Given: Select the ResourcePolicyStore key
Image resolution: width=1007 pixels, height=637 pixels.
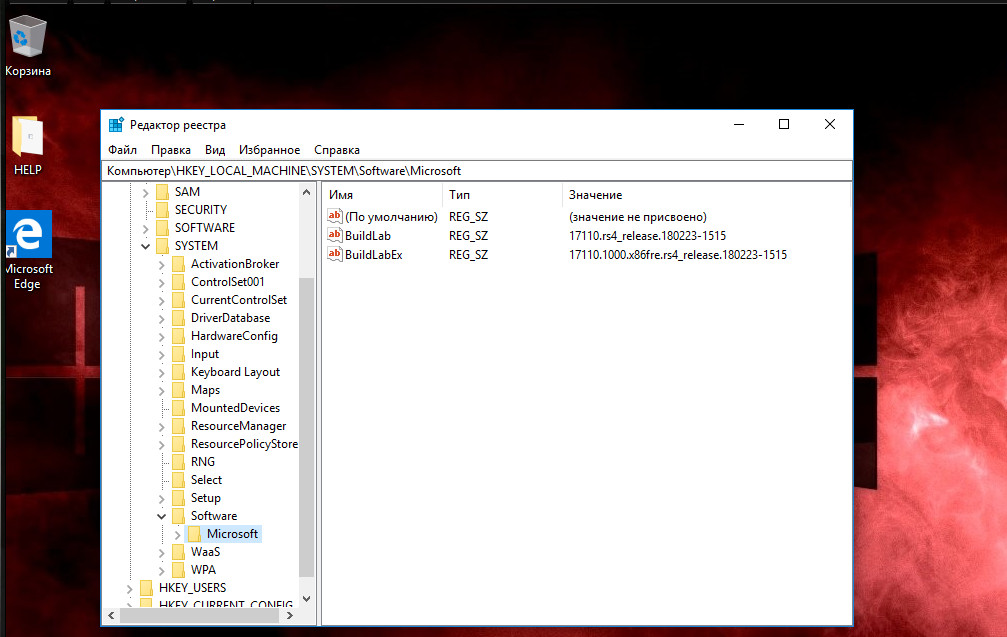Looking at the screenshot, I should tap(244, 444).
